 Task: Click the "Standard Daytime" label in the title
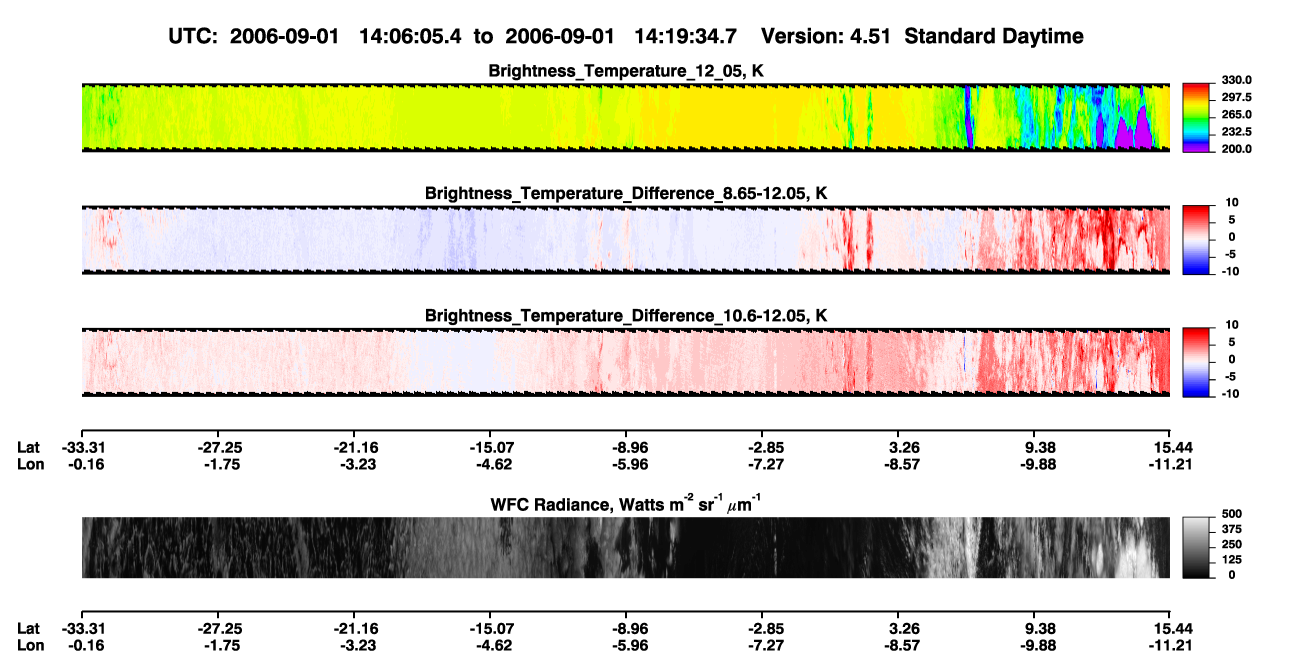click(996, 36)
